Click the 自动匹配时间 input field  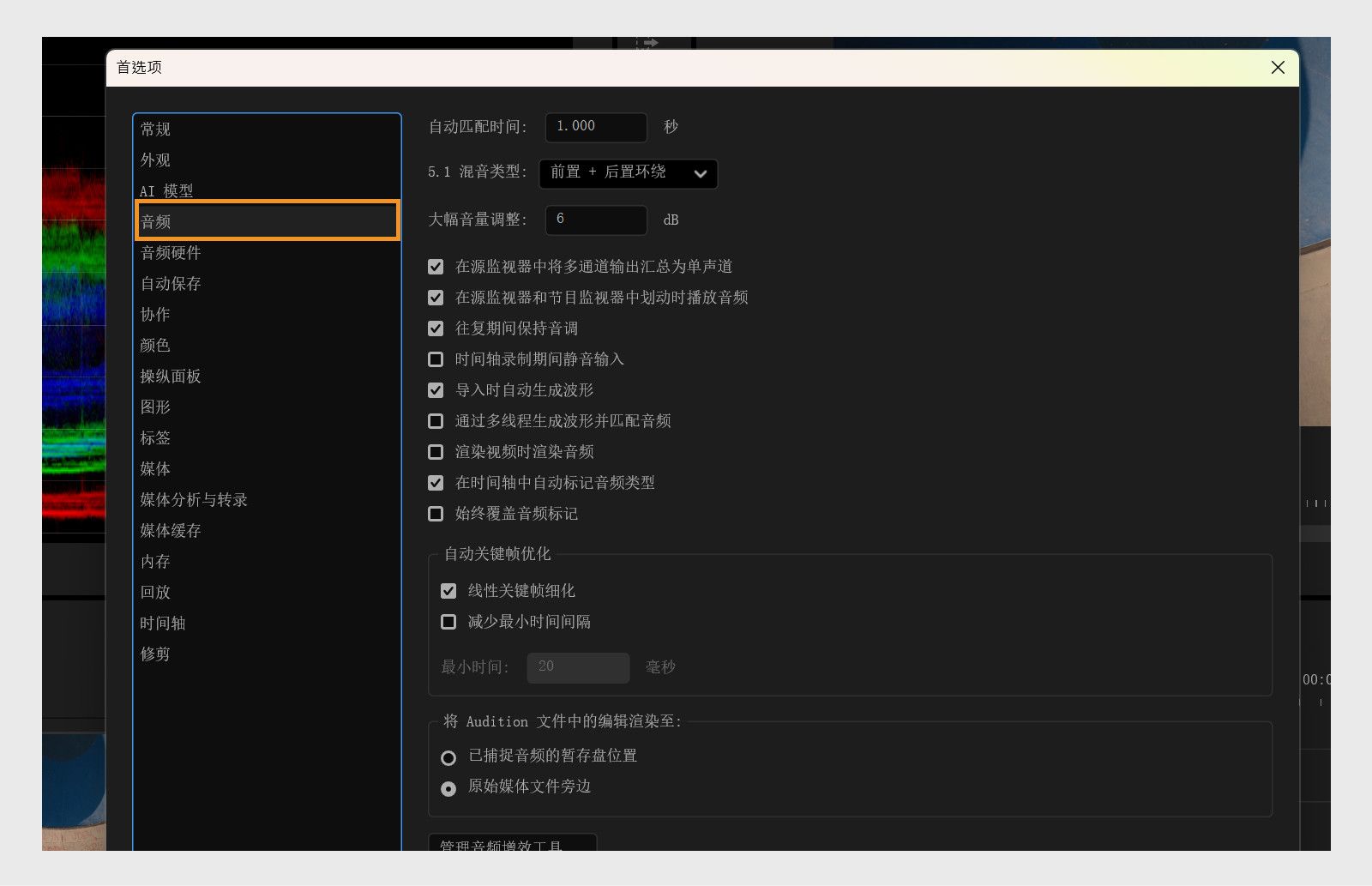(x=596, y=127)
